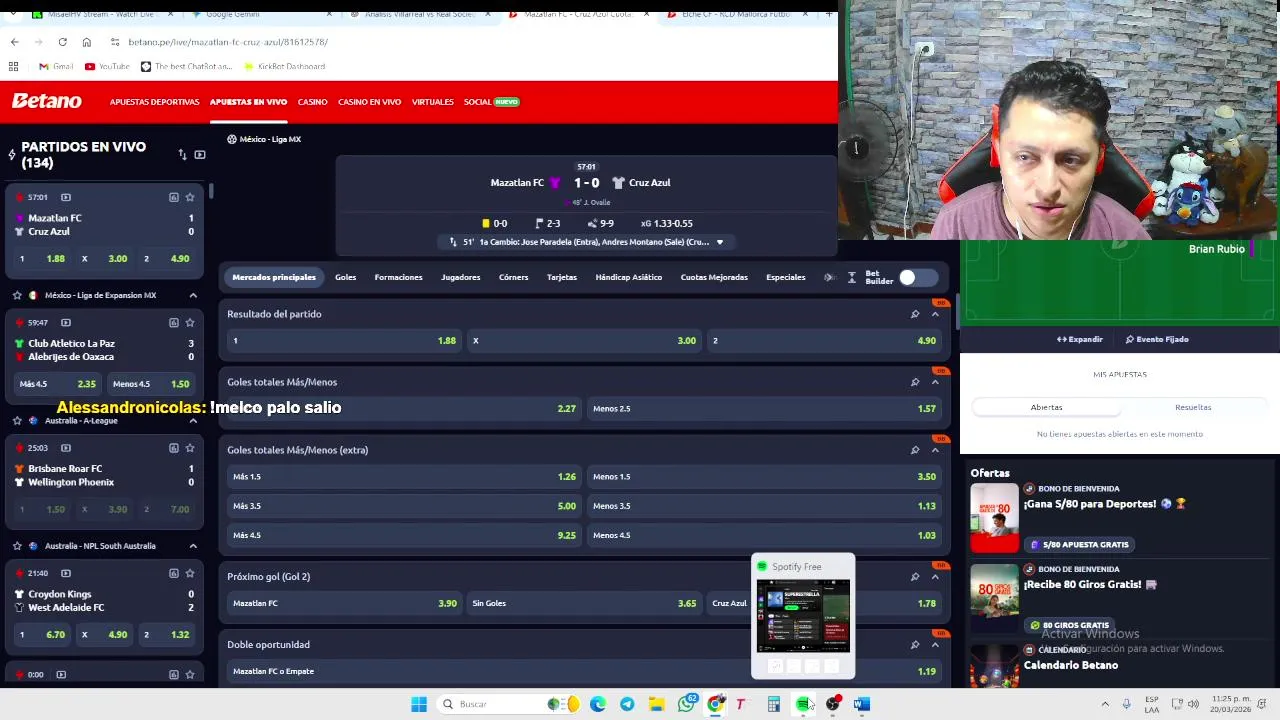The width and height of the screenshot is (1280, 720).
Task: Favorite the Brisbane Roar FC match
Action: point(189,448)
